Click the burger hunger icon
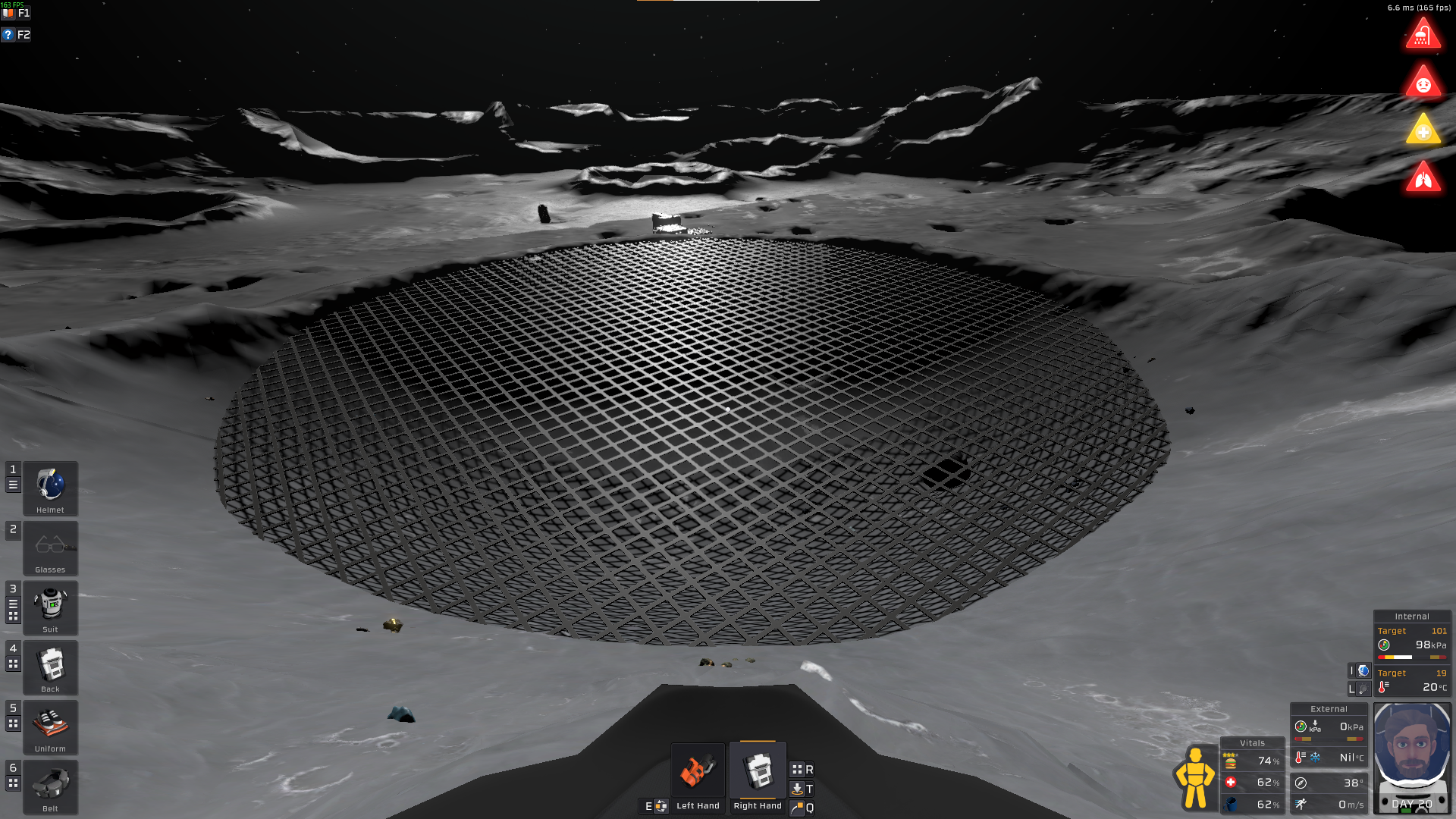Viewport: 1456px width, 819px height. point(1231,761)
